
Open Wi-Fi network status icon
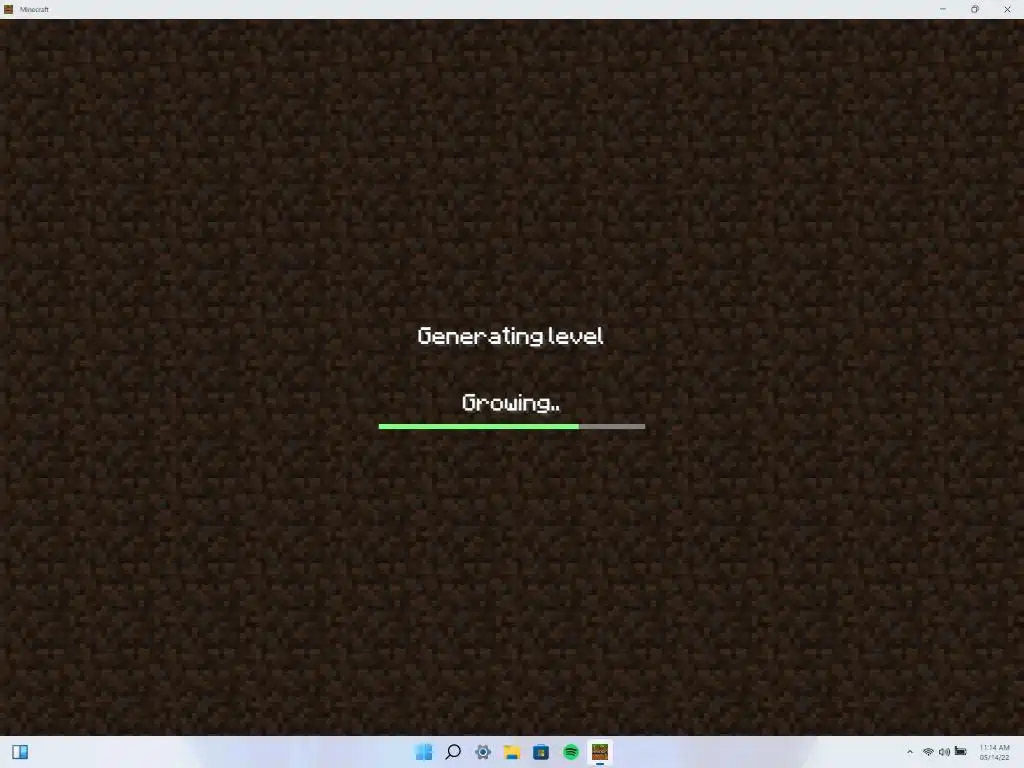click(x=928, y=752)
